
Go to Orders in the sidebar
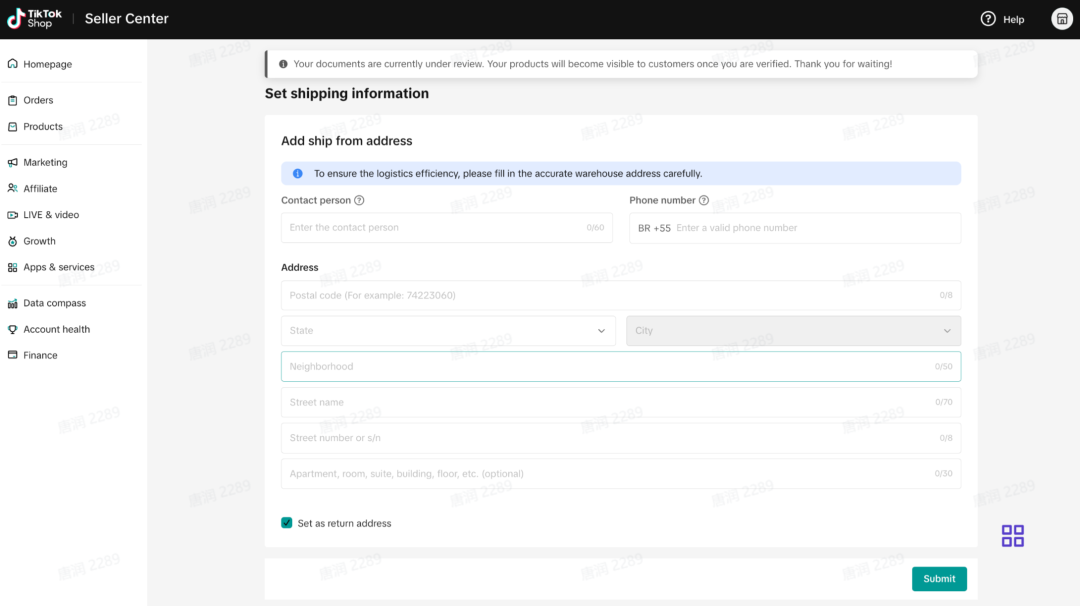click(x=38, y=100)
